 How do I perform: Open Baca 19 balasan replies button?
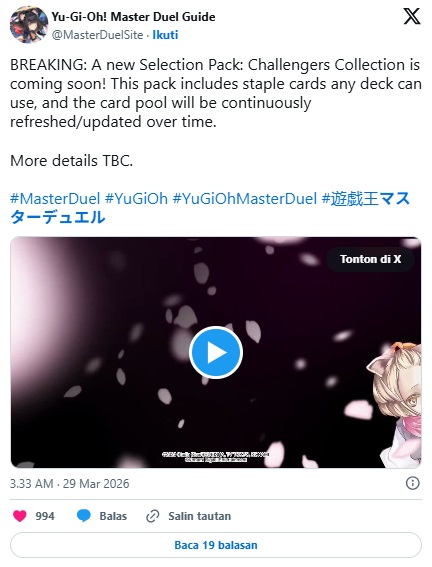(216, 545)
